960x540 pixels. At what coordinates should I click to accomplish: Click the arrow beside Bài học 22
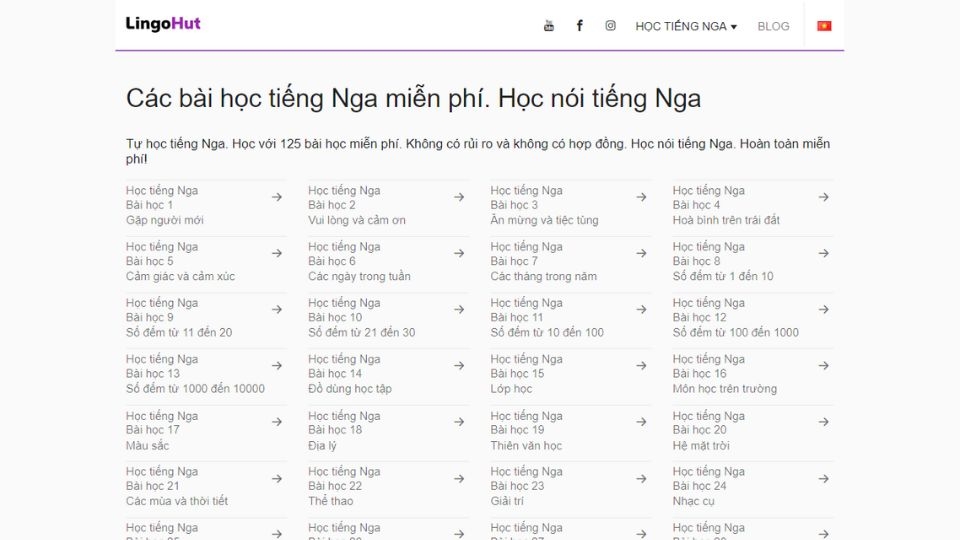coord(459,479)
